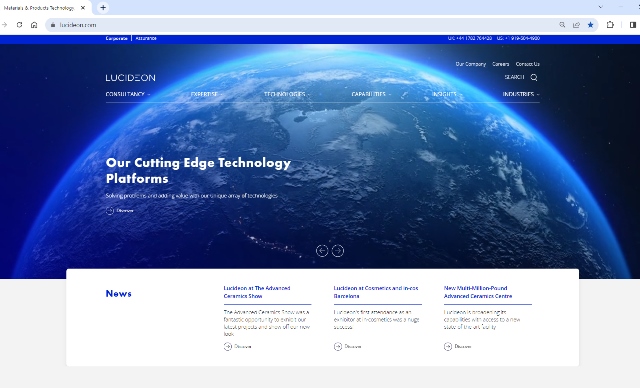Screen dimensions: 640x388
Task: Select the Assurance top bar tab
Action: click(146, 38)
